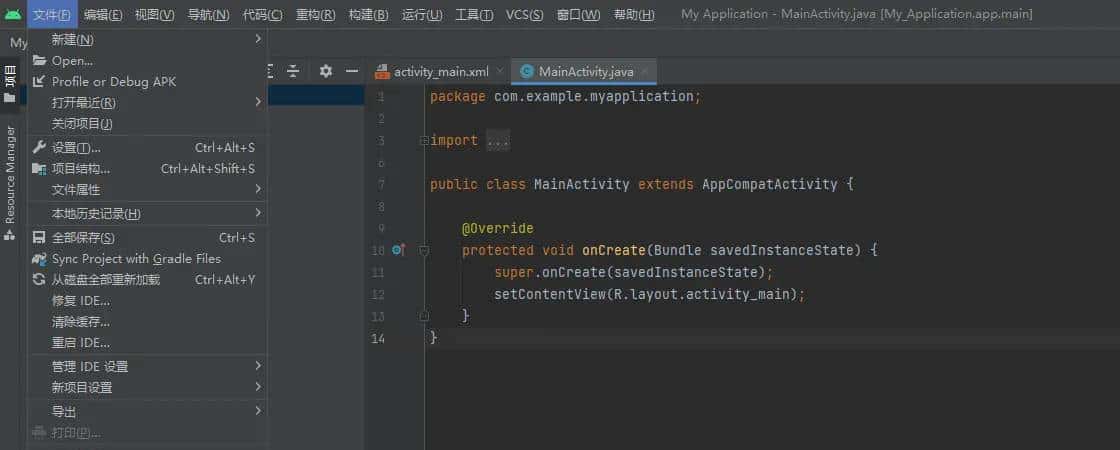Open the 工具(T) menu
The width and height of the screenshot is (1120, 450).
(474, 14)
